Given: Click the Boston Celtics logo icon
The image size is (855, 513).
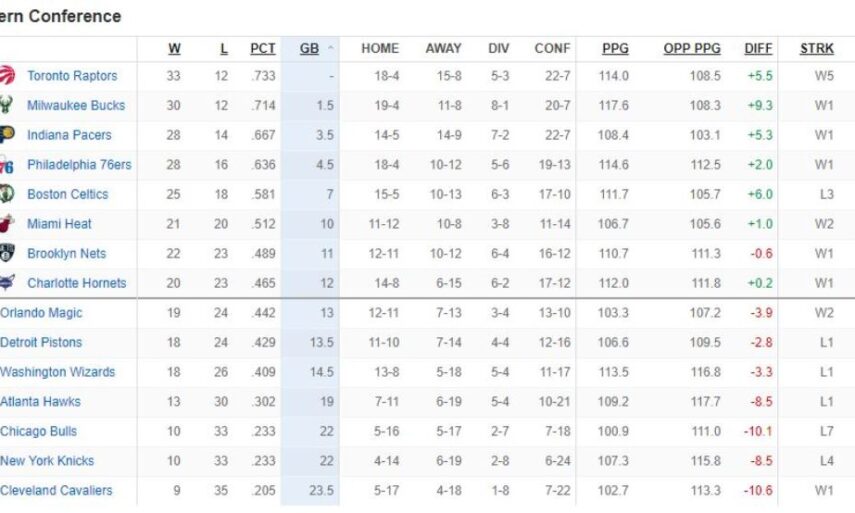Looking at the screenshot, I should pyautogui.click(x=8, y=194).
